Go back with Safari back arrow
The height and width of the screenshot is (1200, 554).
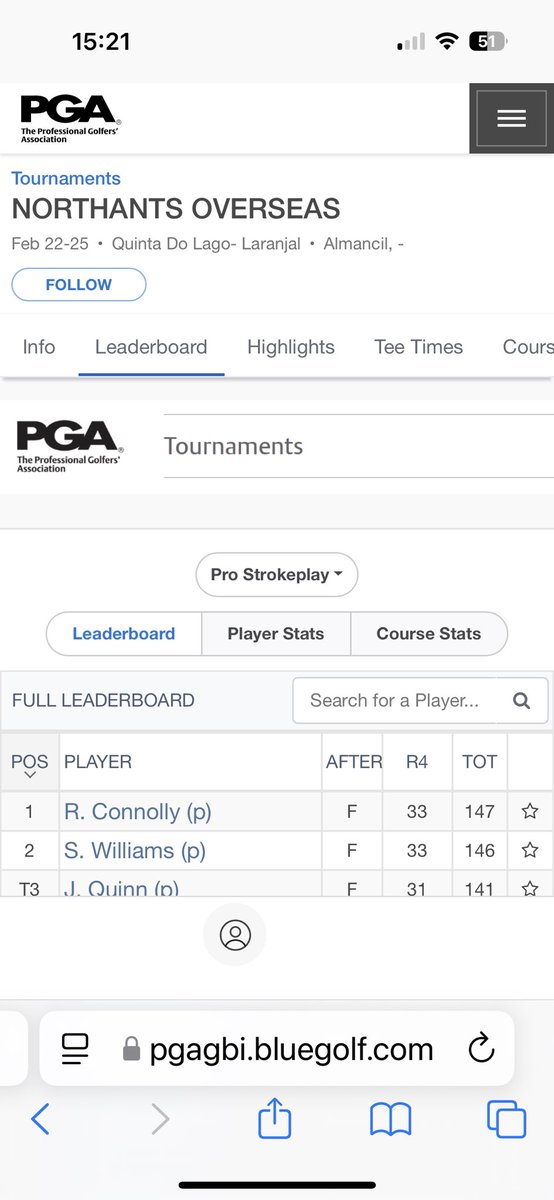[40, 1119]
